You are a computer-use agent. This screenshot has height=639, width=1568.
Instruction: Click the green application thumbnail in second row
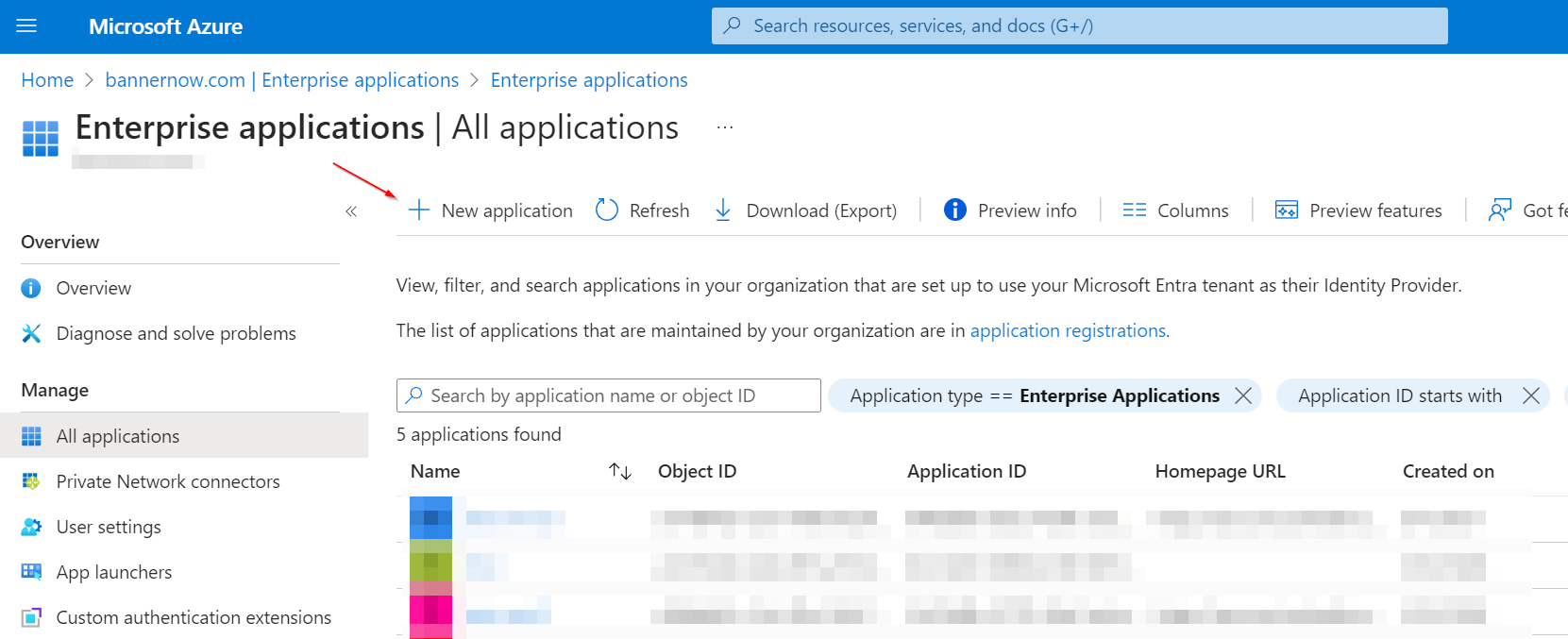pos(430,564)
